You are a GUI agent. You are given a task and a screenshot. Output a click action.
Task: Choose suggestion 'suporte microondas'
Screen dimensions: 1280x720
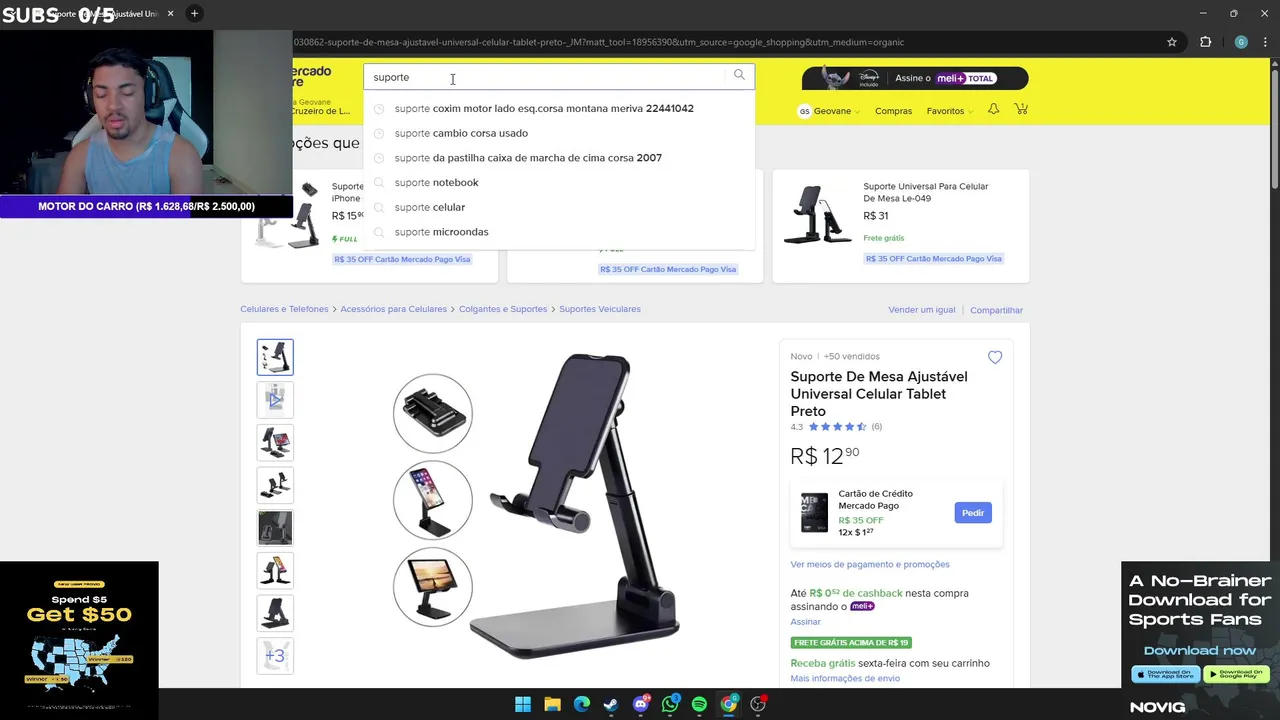(x=559, y=232)
